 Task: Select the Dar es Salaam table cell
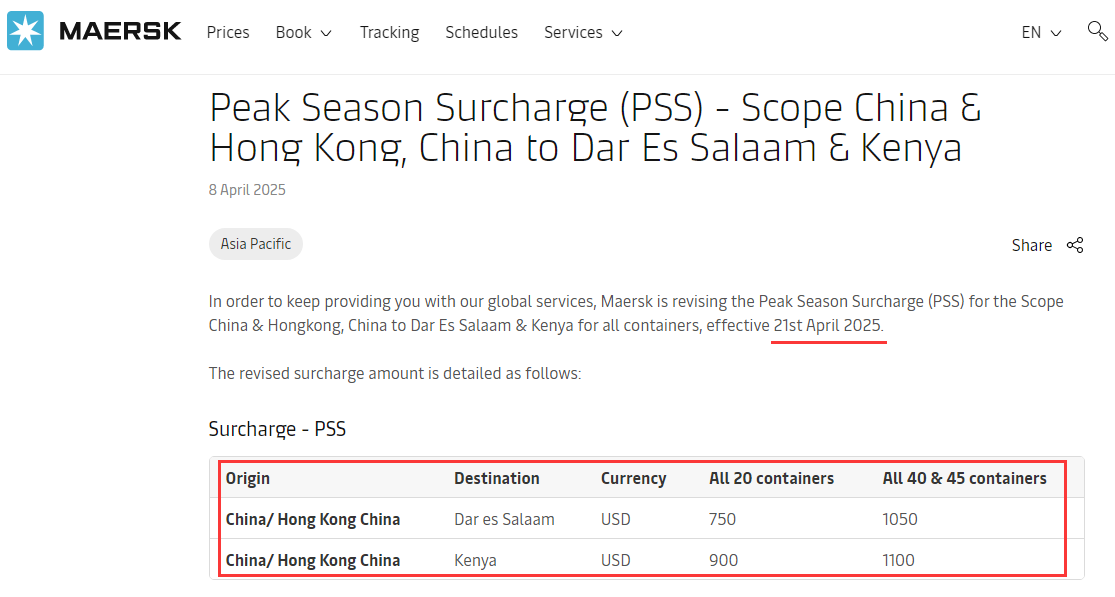point(504,519)
